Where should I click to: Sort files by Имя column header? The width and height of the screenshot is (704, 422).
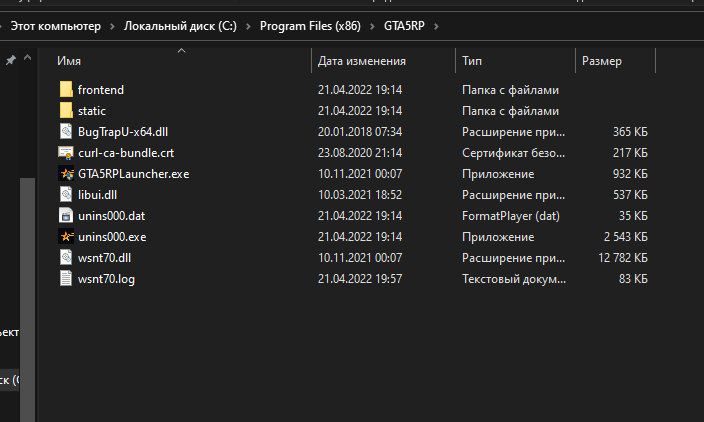(x=69, y=61)
